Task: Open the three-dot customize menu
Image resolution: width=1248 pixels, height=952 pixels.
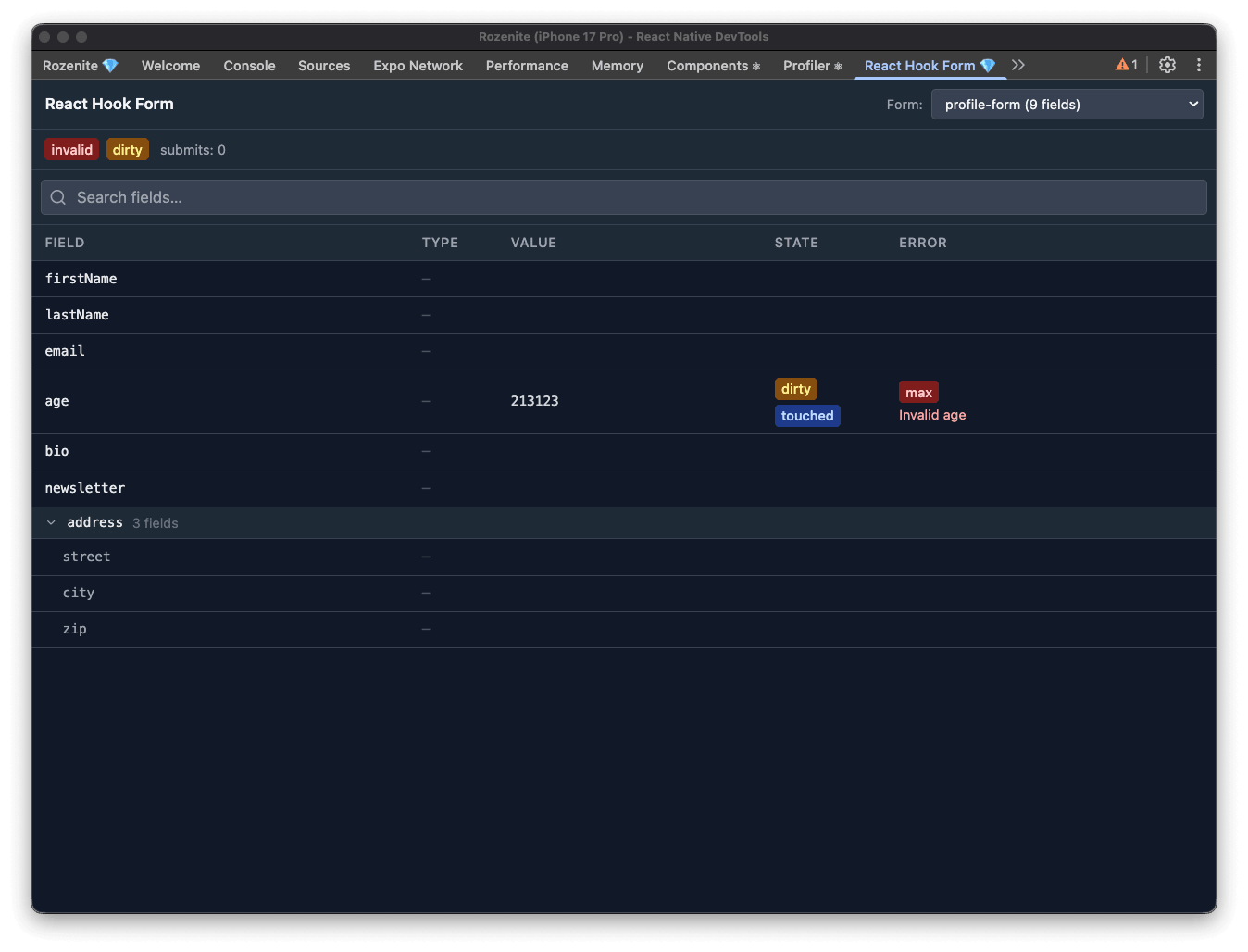Action: click(x=1198, y=65)
